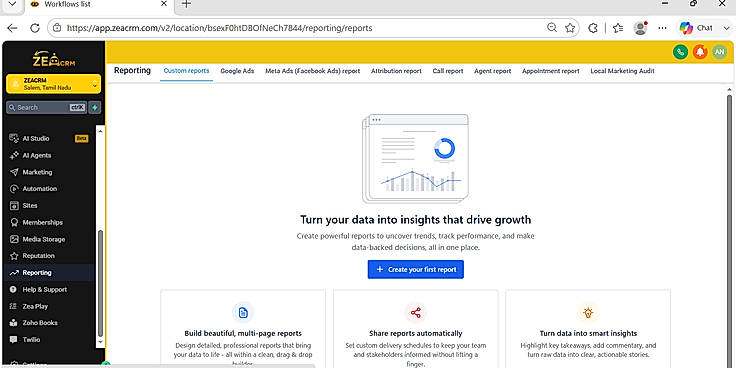Open Help & Support question icon
736x368 pixels.
pos(14,290)
